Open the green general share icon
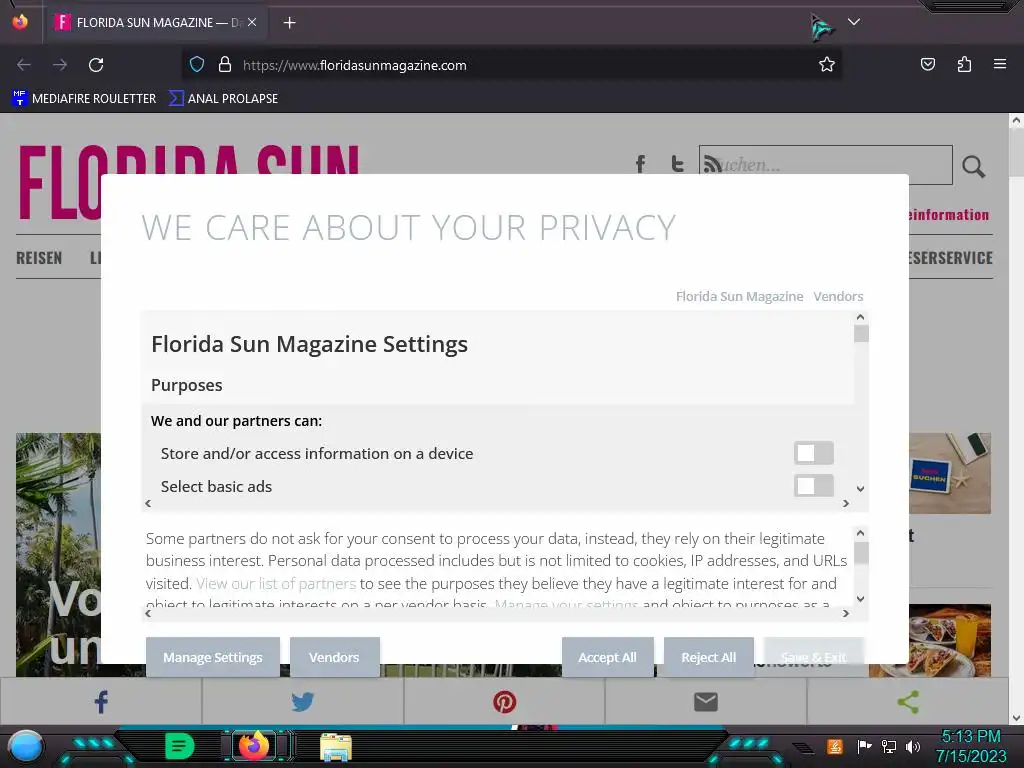Screen dimensions: 1024x768 (x=908, y=702)
